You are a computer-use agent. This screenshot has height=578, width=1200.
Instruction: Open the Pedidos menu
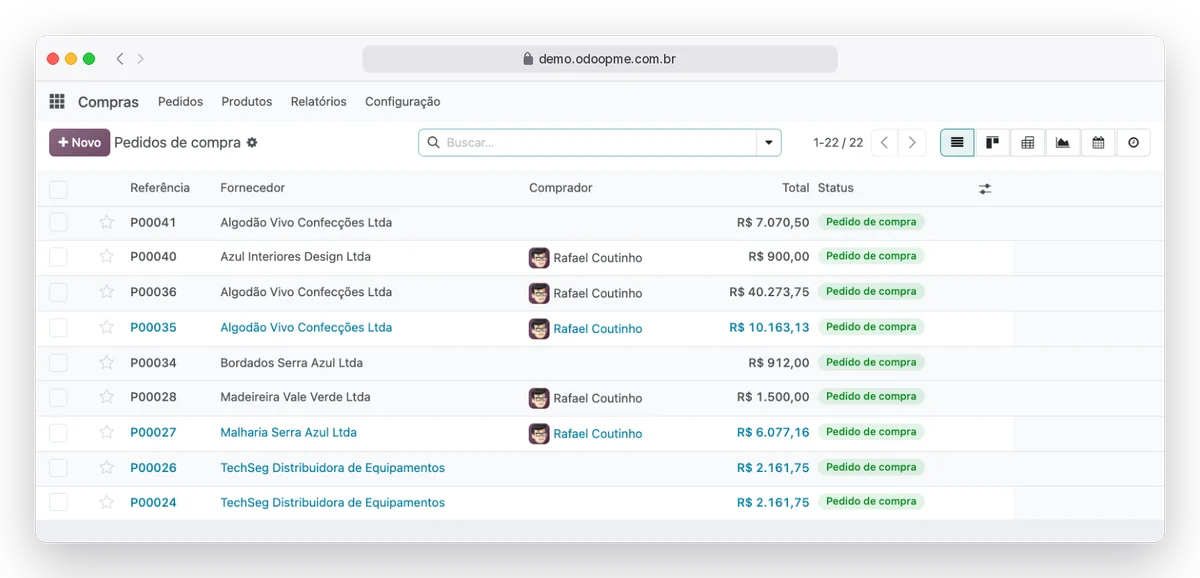[180, 102]
